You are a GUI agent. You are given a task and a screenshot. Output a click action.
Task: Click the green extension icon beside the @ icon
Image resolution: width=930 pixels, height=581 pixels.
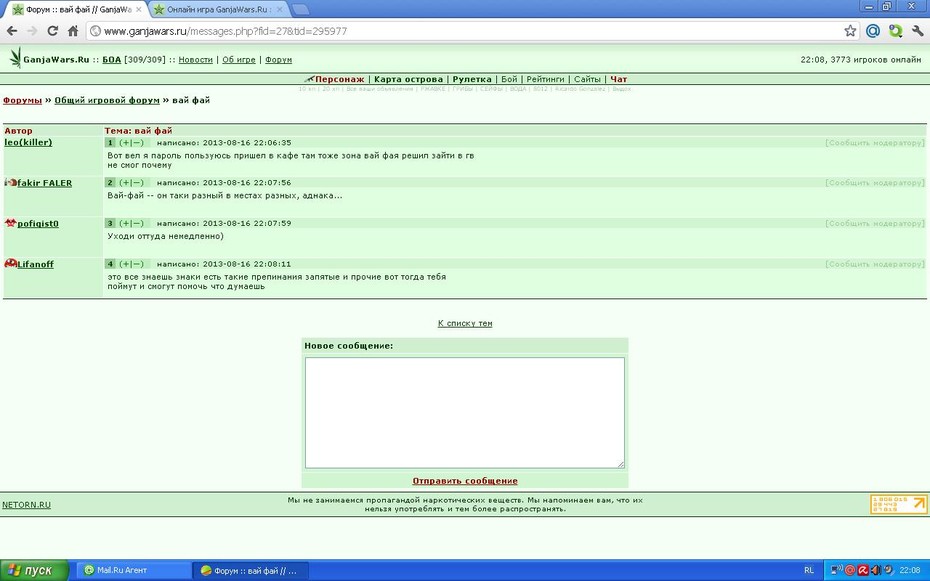point(895,31)
